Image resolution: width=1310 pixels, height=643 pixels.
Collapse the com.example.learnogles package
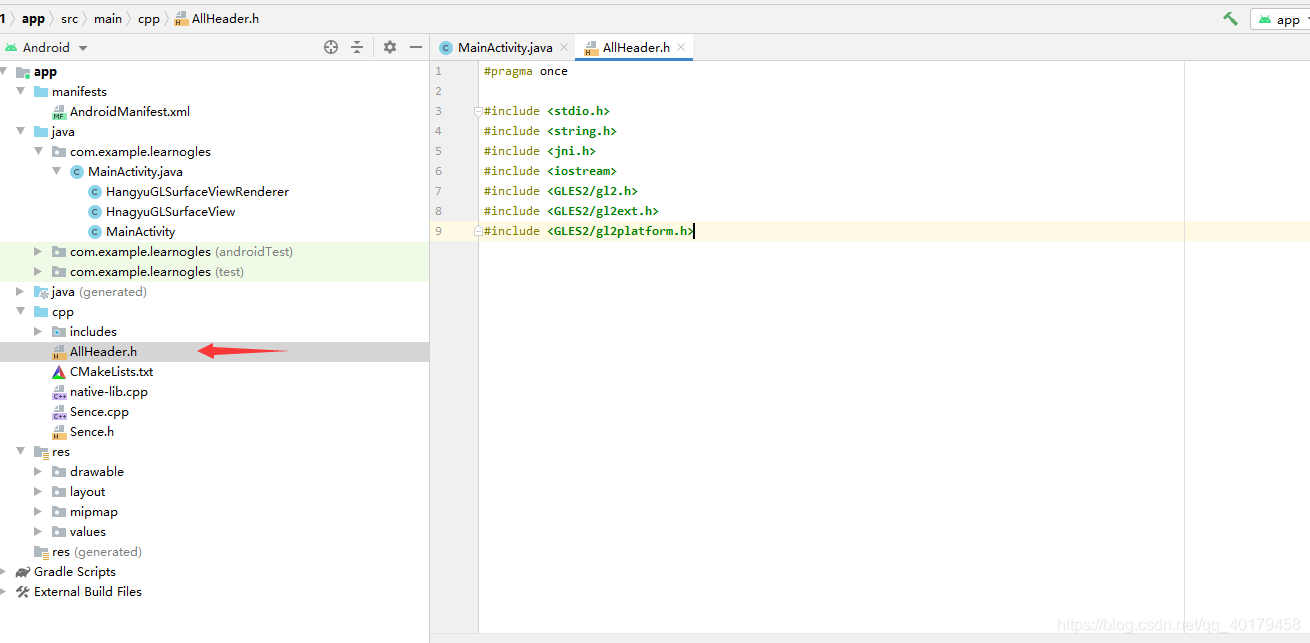(39, 151)
